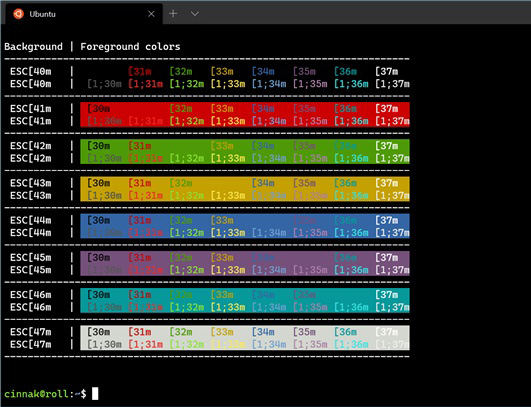Select the Ubuntu terminal tab
Viewport: 531px width, 407px height.
(83, 14)
